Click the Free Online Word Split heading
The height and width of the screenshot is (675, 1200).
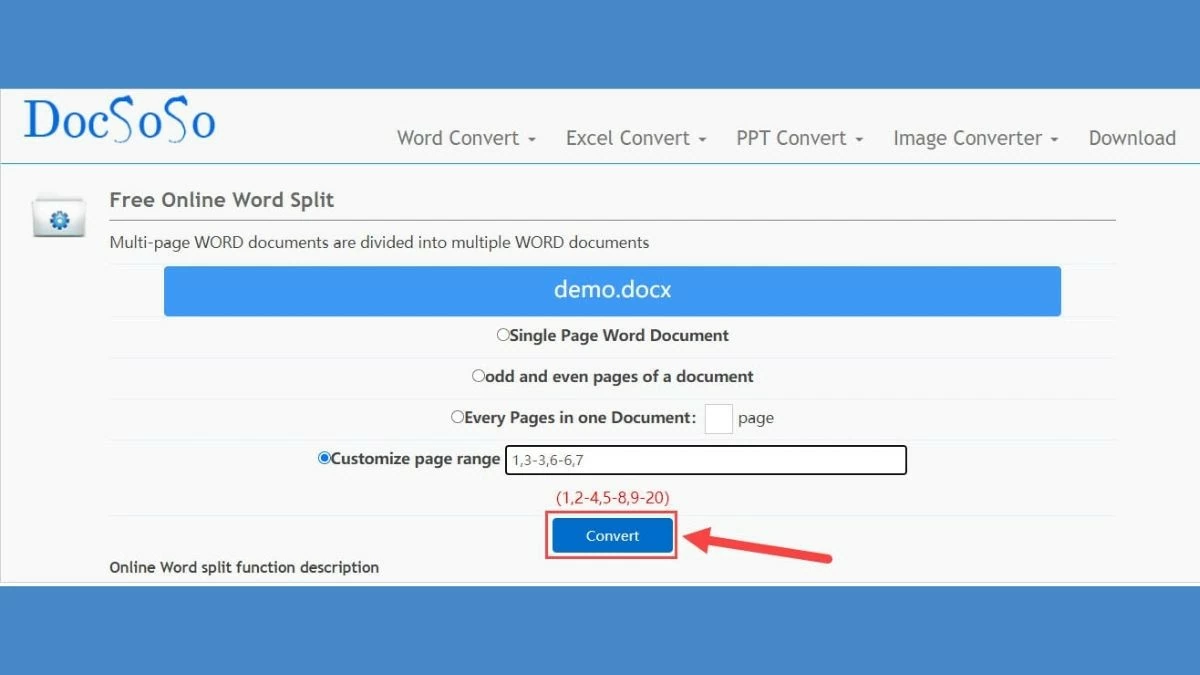click(x=222, y=200)
